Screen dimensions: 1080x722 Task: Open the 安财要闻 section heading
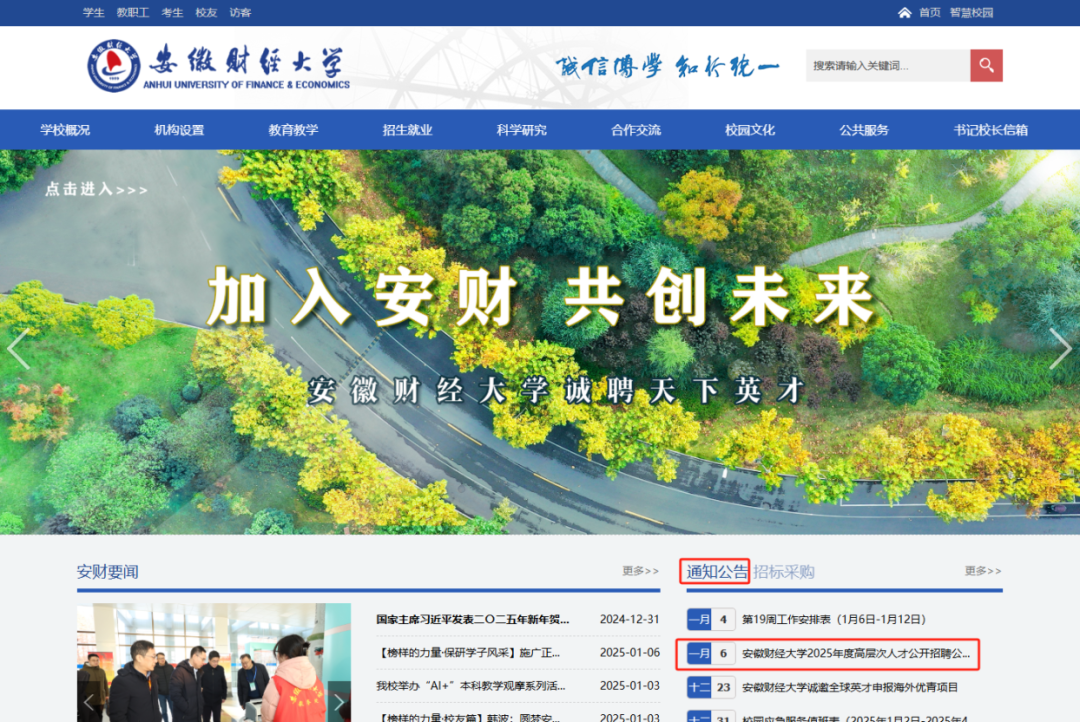[x=107, y=571]
